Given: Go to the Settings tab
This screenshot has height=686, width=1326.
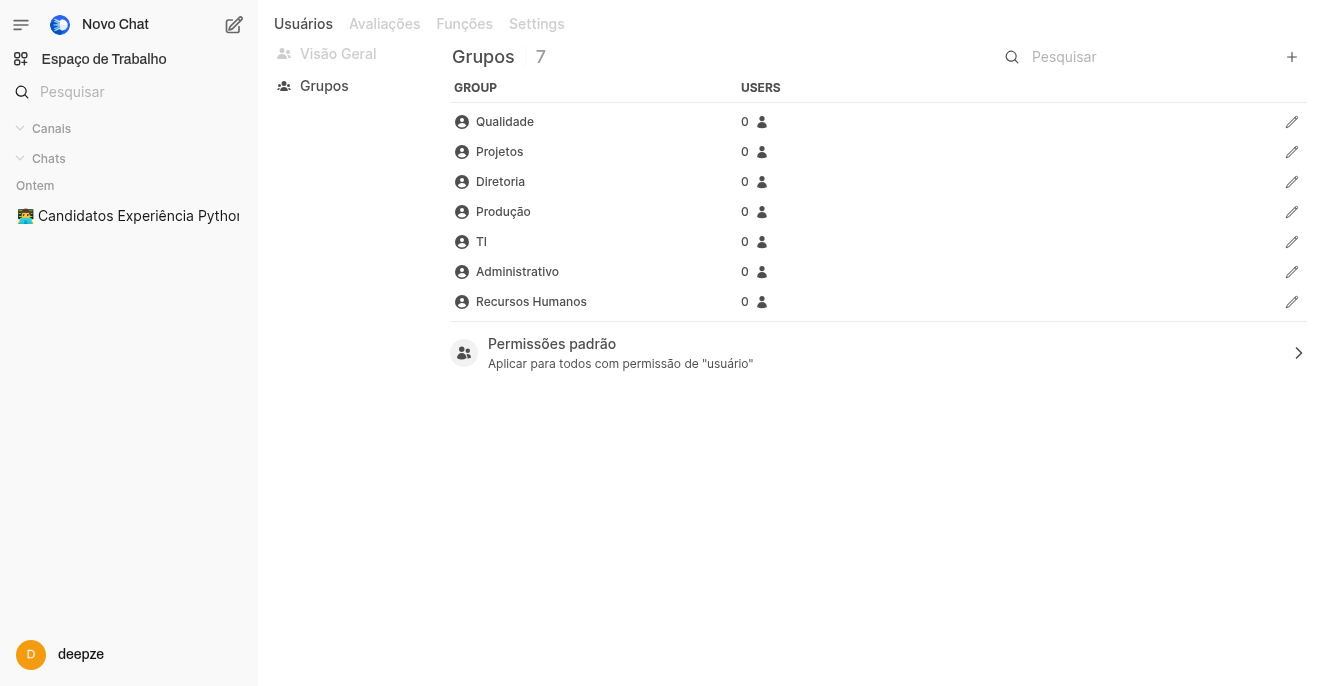Looking at the screenshot, I should point(536,24).
